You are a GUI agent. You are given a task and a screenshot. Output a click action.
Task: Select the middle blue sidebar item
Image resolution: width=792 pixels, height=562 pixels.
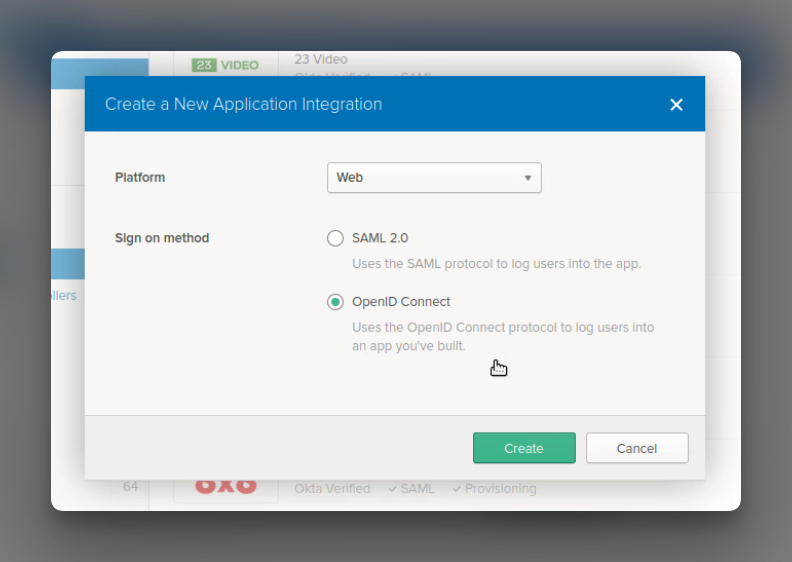click(68, 264)
